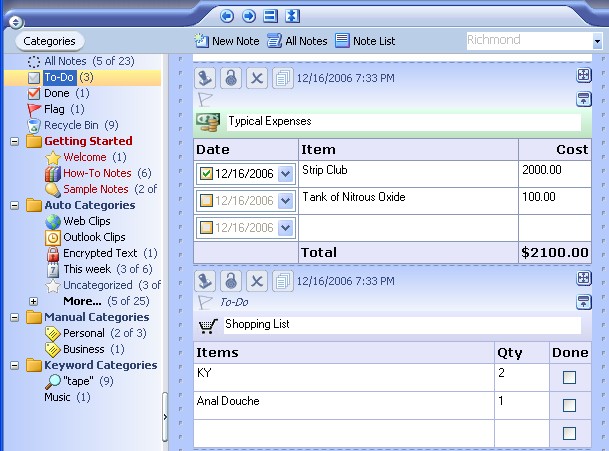This screenshot has width=609, height=451.
Task: Click the New Note button
Action: 227,41
